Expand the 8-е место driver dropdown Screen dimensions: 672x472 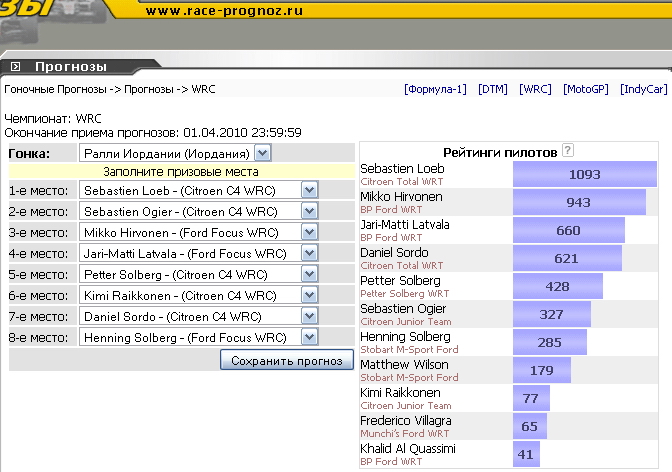pyautogui.click(x=199, y=337)
